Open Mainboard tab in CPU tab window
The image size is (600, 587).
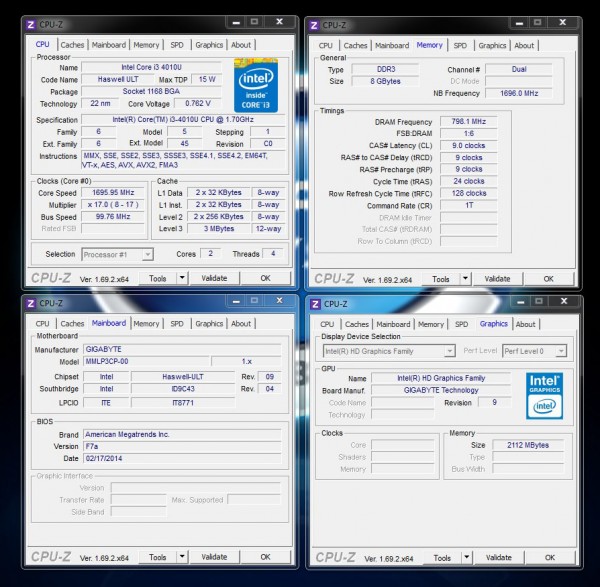pos(109,45)
